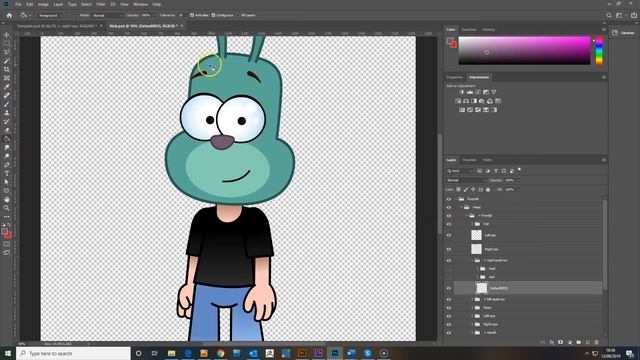640x360 pixels.
Task: Add a Brightness/Contrast adjustment
Action: pos(462,92)
